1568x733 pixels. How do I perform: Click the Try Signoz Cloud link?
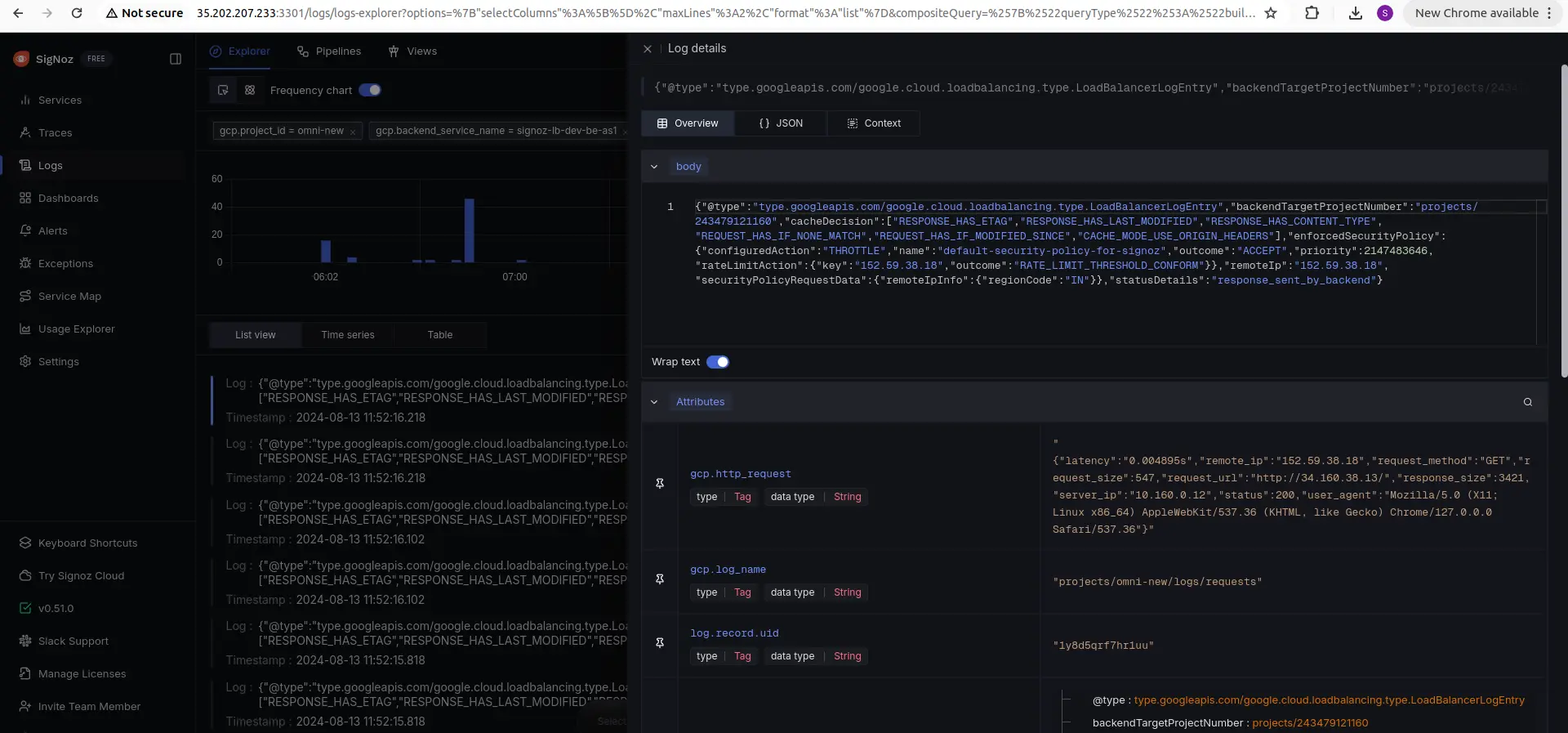pos(81,576)
